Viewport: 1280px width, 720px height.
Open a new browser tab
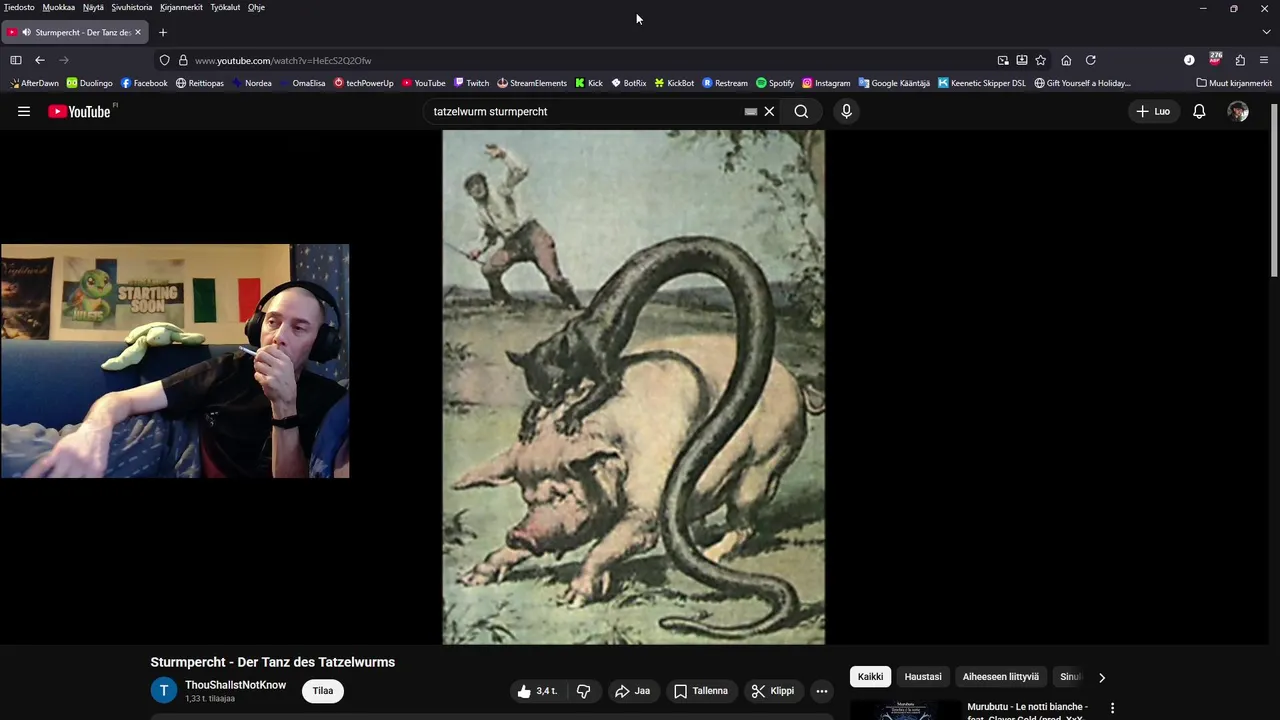coord(163,32)
